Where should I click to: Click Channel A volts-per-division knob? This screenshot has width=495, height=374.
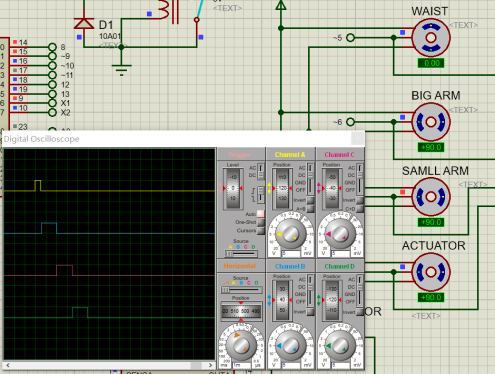click(x=290, y=234)
